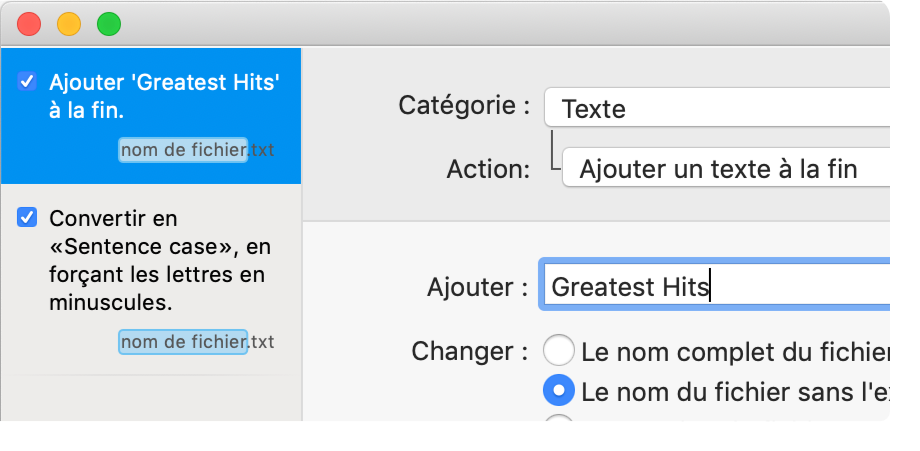This screenshot has height=451, width=920.
Task: Click the "Changer :" label
Action: (x=469, y=351)
